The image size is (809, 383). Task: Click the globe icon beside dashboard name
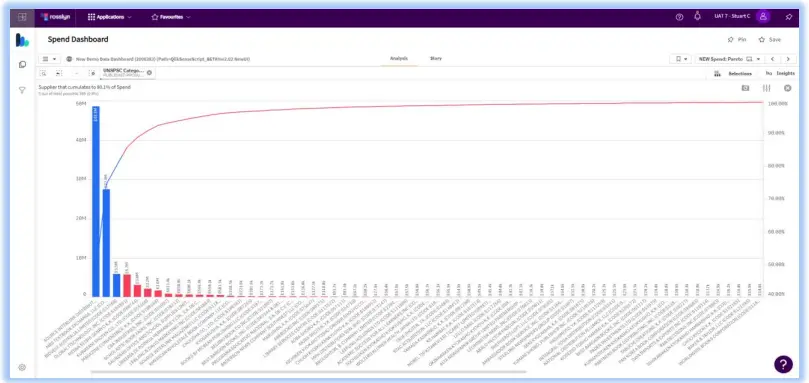(69, 59)
